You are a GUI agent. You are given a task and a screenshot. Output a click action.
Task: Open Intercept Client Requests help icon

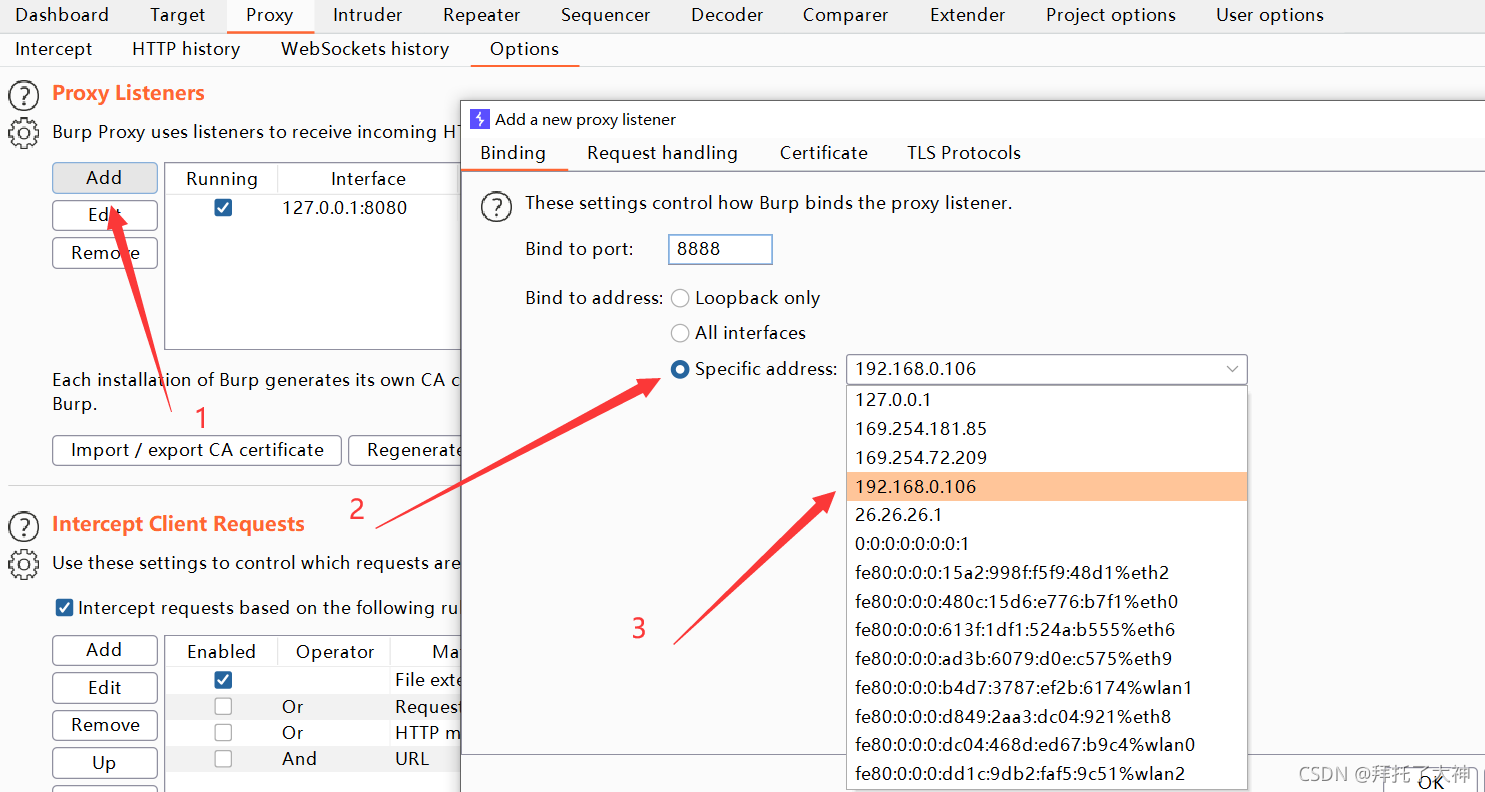point(23,526)
